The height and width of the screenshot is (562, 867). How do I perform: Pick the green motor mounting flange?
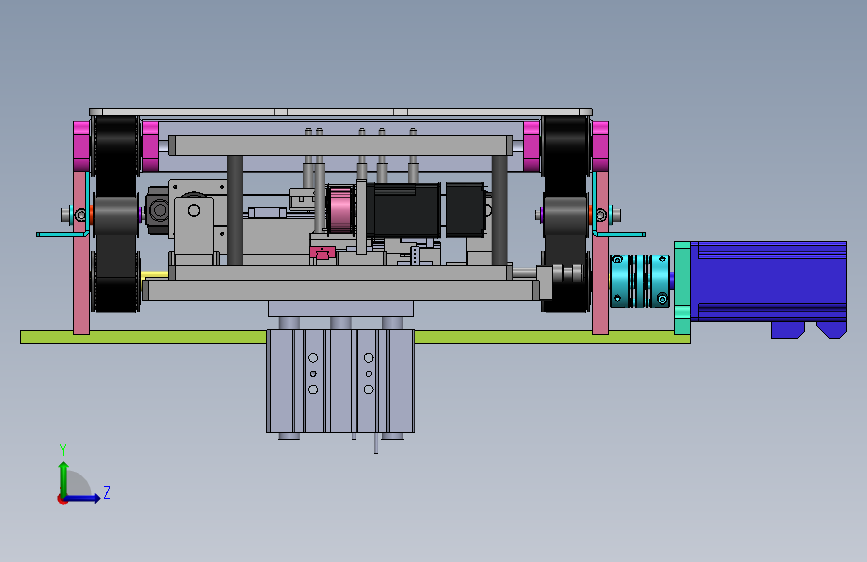(x=682, y=288)
